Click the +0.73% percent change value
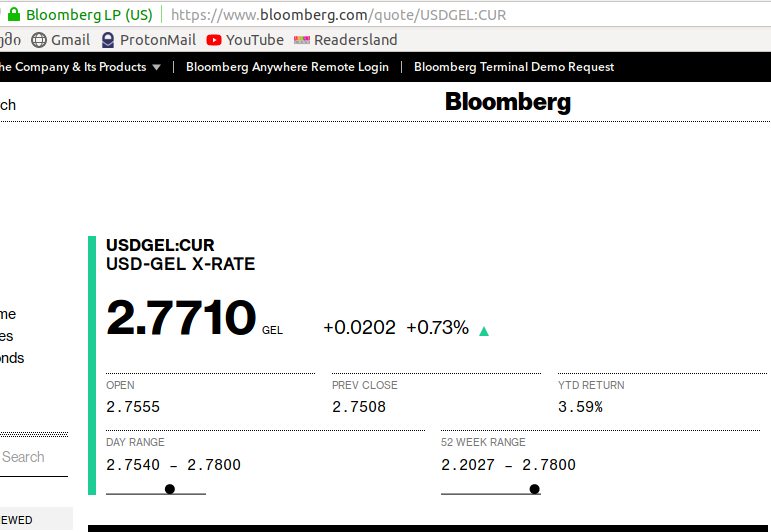This screenshot has width=771, height=532. click(437, 328)
